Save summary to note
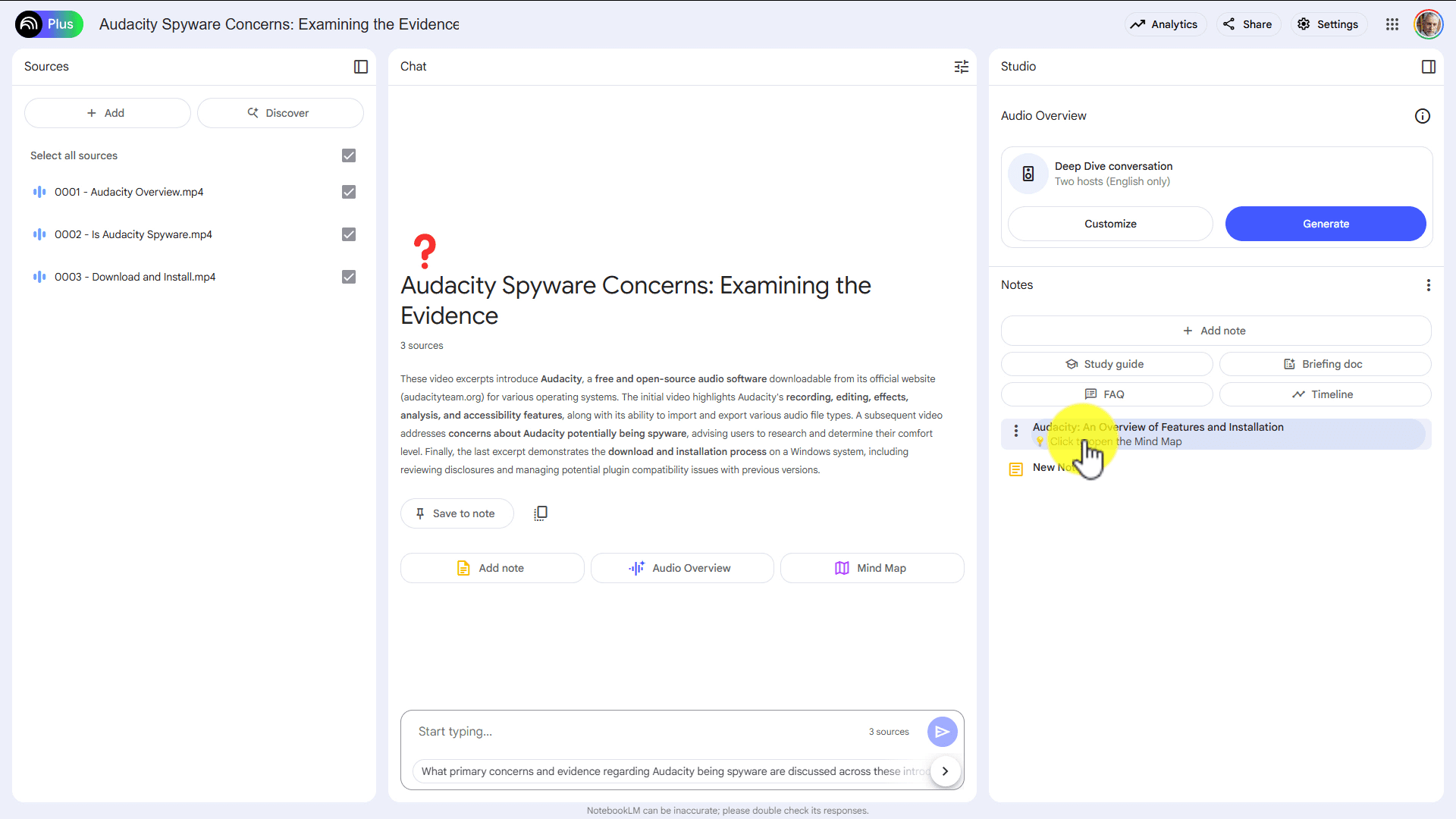 click(457, 513)
